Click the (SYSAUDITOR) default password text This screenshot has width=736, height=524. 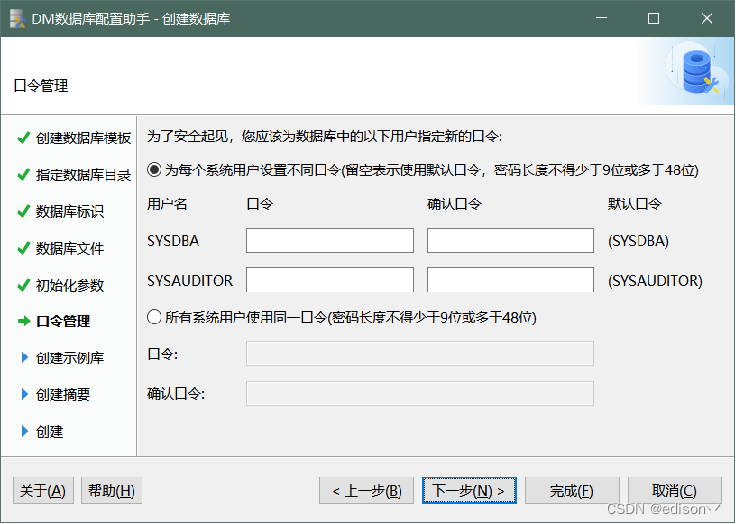(655, 280)
